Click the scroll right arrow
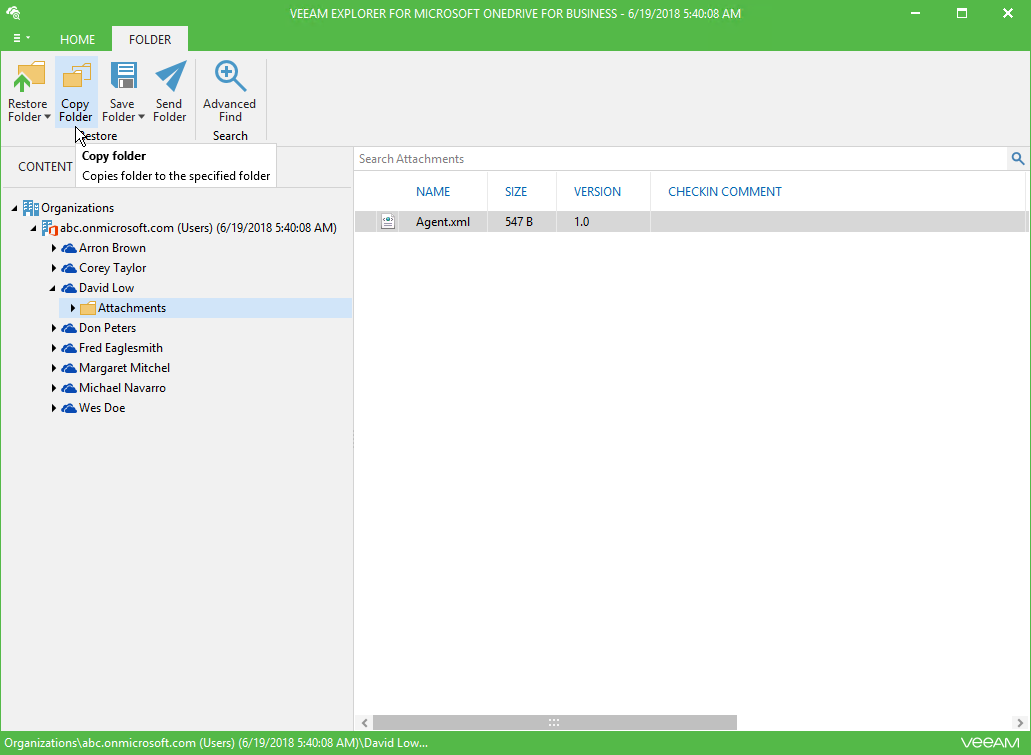 tap(1020, 722)
